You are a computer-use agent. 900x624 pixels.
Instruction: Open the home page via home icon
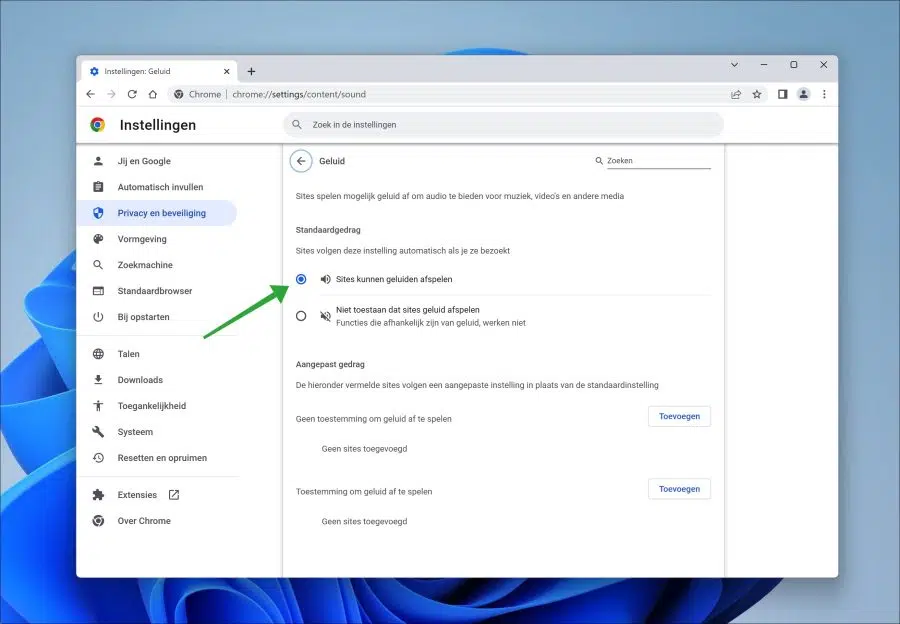[153, 94]
